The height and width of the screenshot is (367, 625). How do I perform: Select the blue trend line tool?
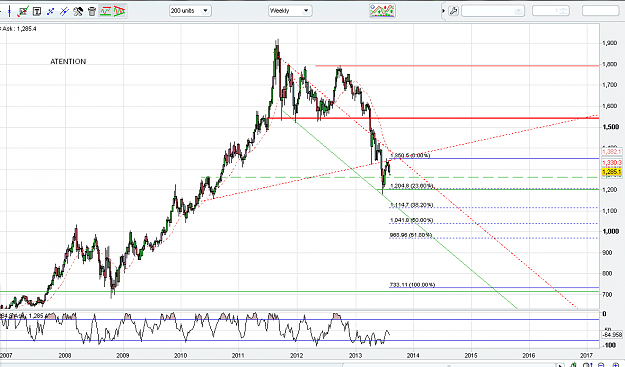(64, 11)
